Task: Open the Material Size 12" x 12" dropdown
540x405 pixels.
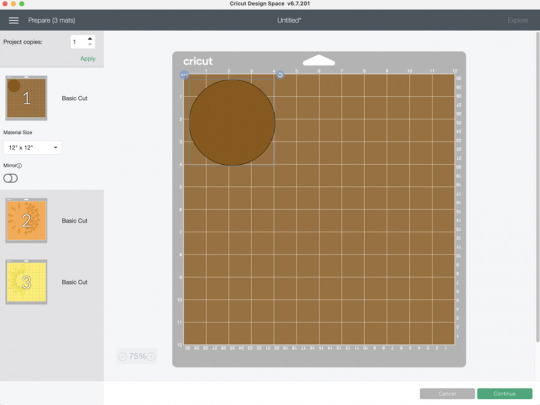Action: click(32, 147)
